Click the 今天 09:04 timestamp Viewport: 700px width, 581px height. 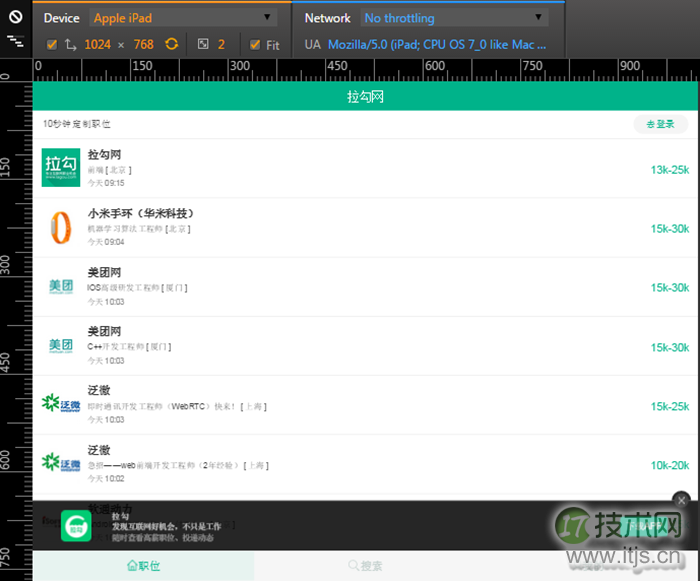(x=106, y=242)
